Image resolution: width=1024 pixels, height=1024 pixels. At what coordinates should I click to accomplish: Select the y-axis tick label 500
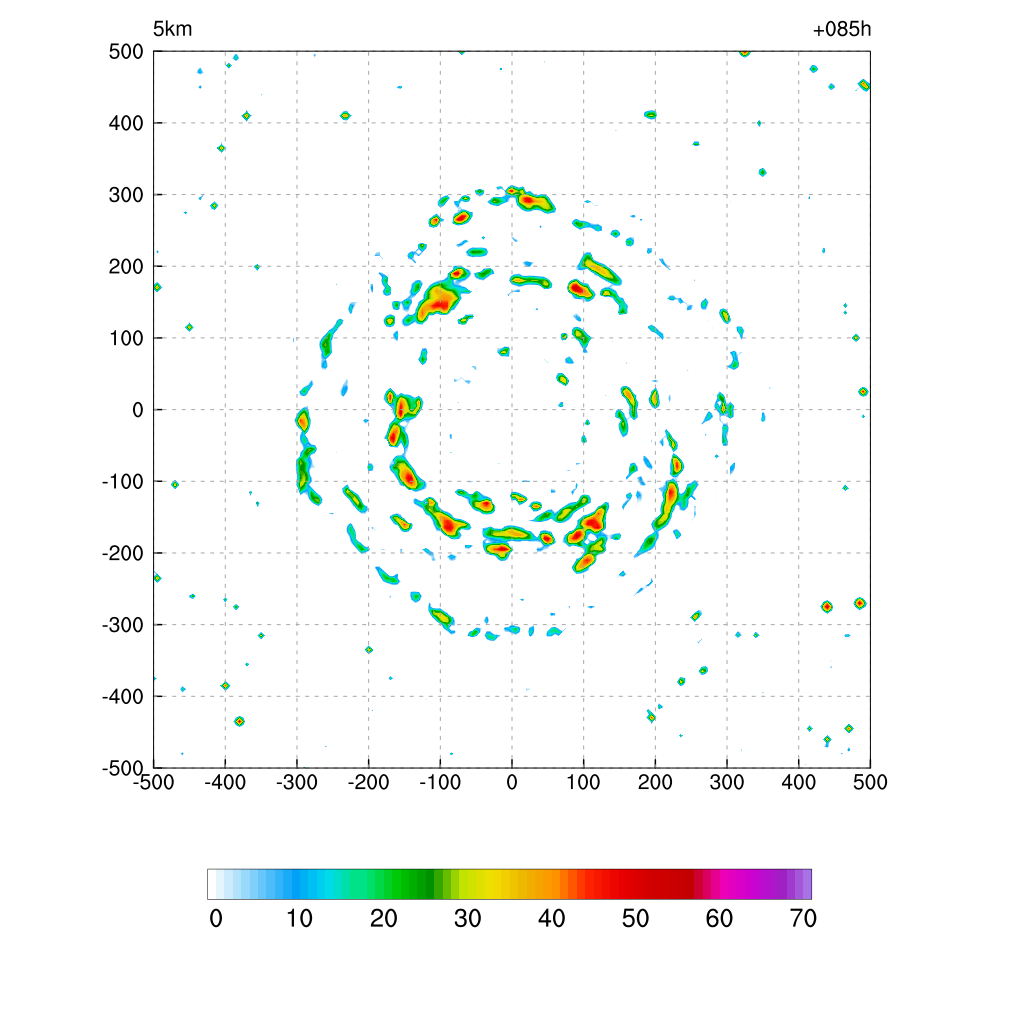126,52
